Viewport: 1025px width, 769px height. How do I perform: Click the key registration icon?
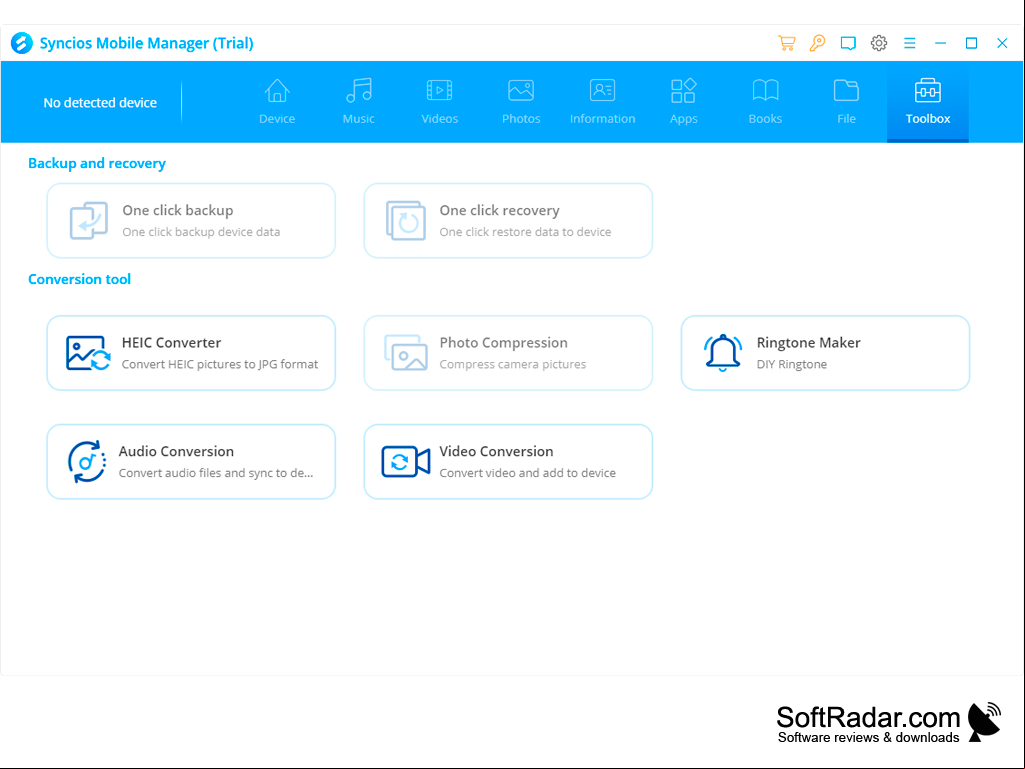[x=817, y=43]
